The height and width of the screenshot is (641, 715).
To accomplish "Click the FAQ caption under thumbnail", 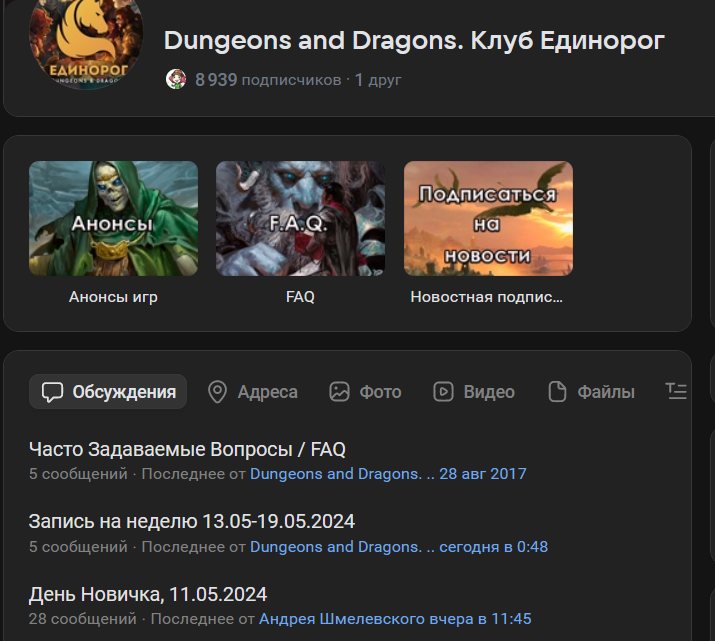I will 300,297.
